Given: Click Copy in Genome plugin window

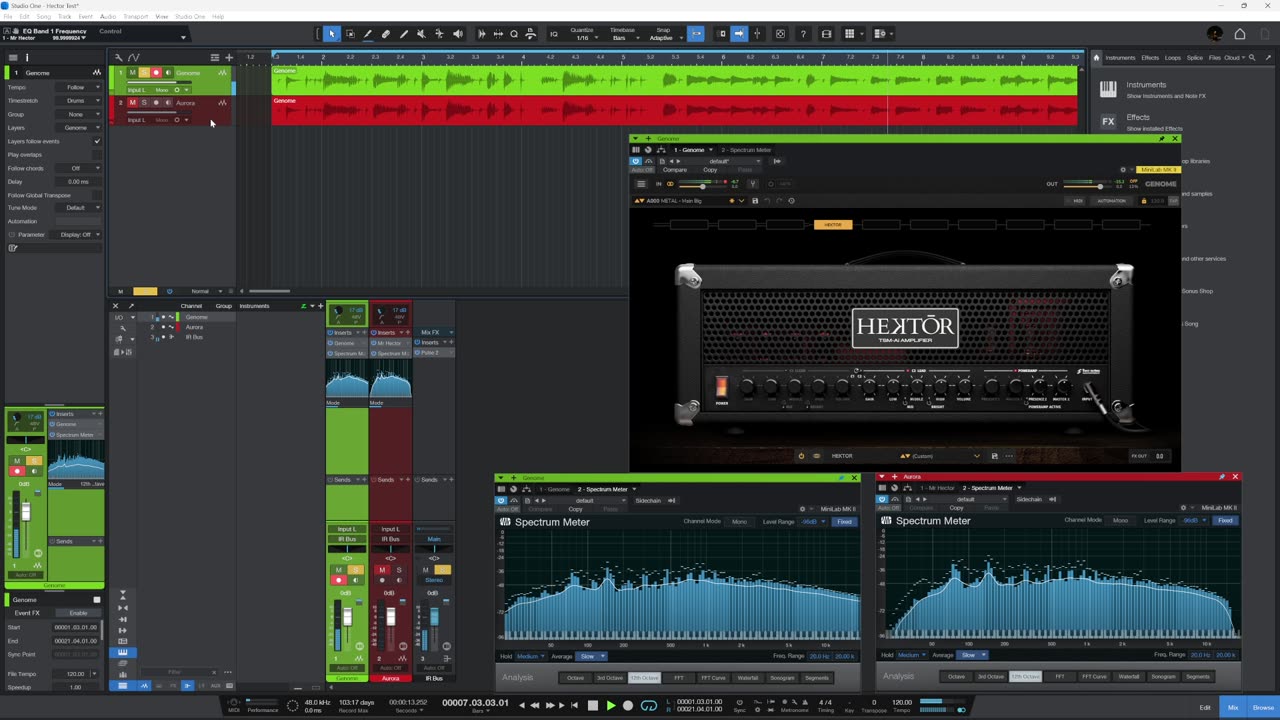Looking at the screenshot, I should [709, 170].
